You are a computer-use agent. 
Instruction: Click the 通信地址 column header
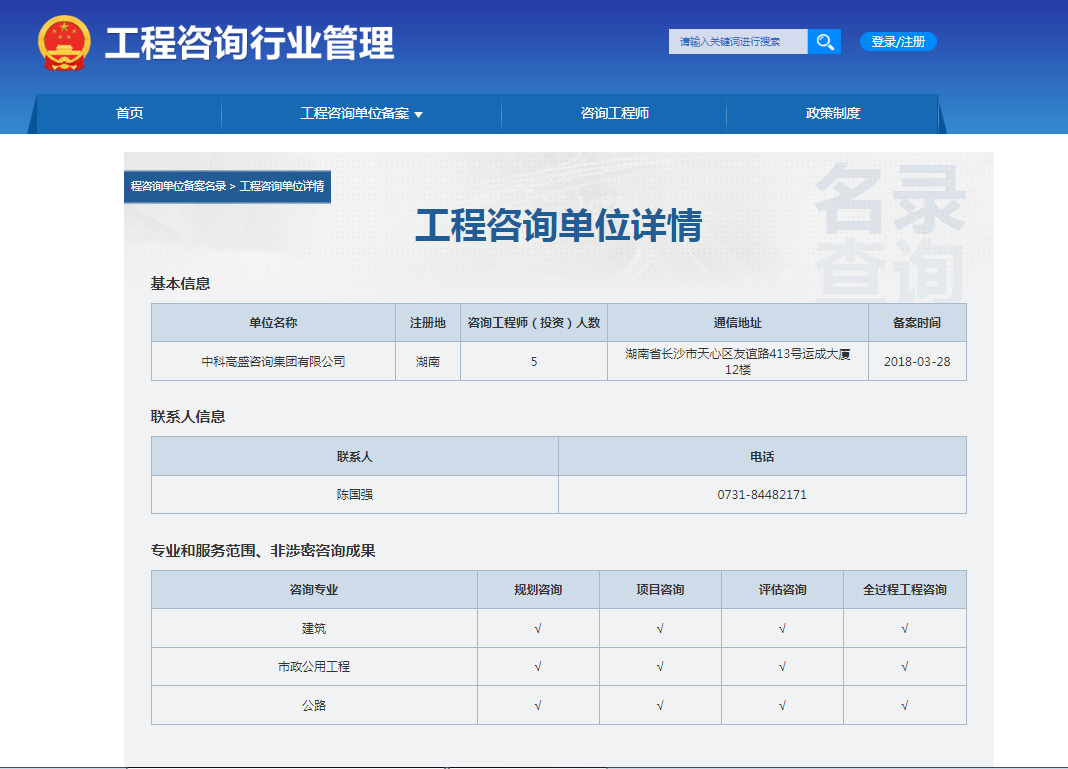tap(738, 323)
